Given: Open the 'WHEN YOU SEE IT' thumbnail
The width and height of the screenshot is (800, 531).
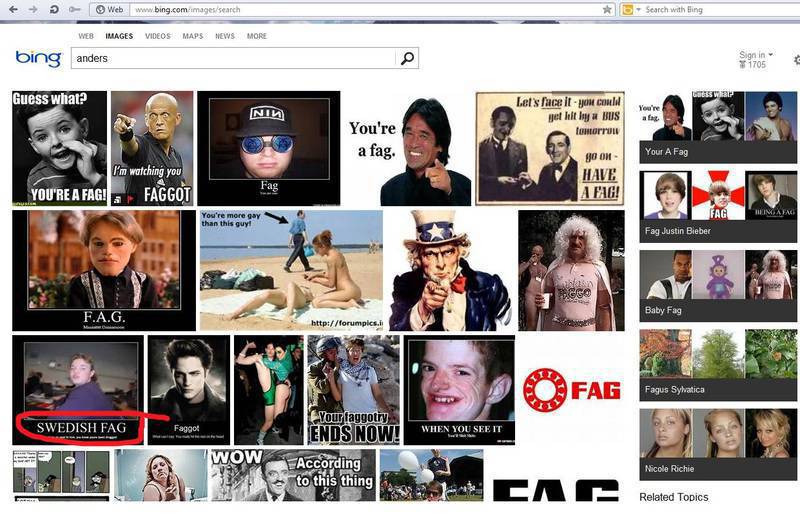Looking at the screenshot, I should (459, 390).
